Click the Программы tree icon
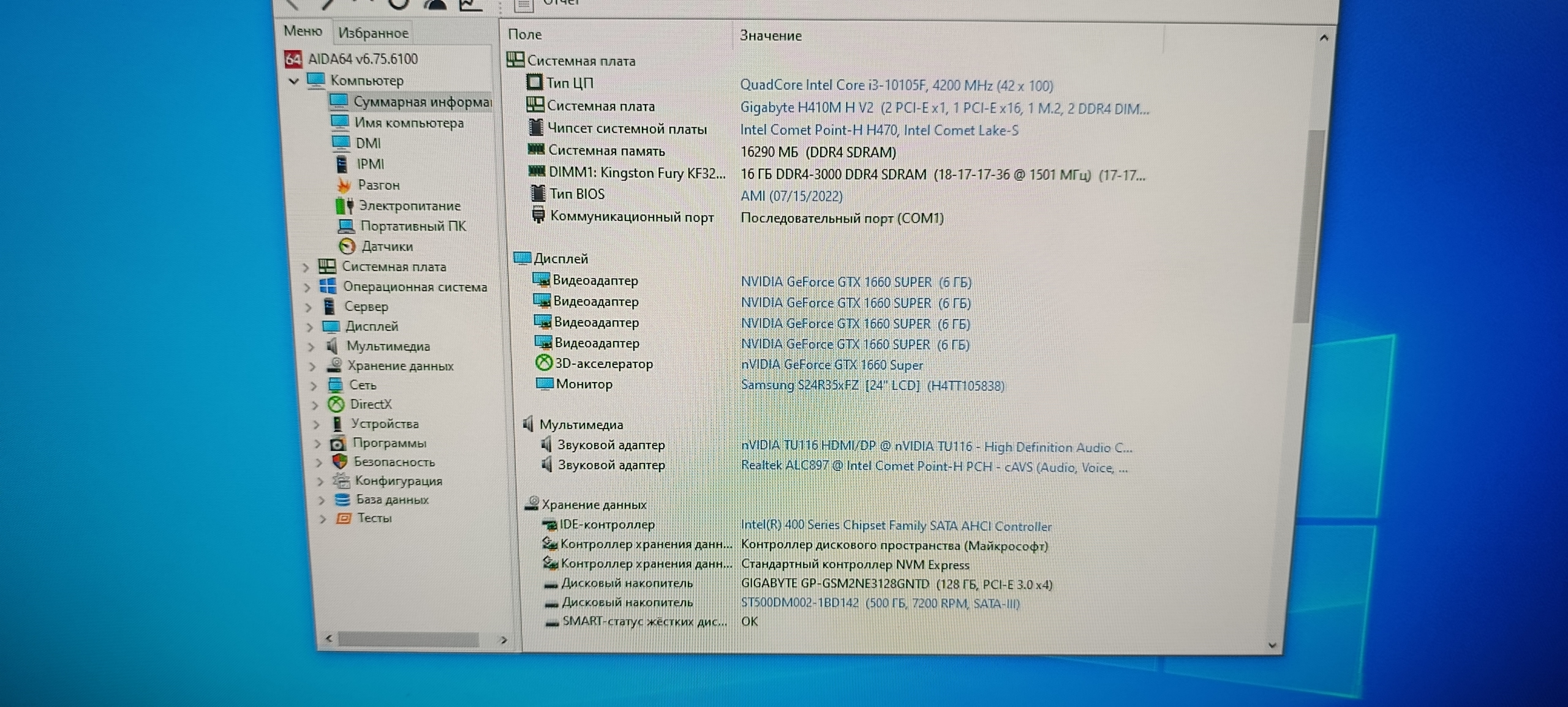The image size is (1568, 707). tap(337, 443)
